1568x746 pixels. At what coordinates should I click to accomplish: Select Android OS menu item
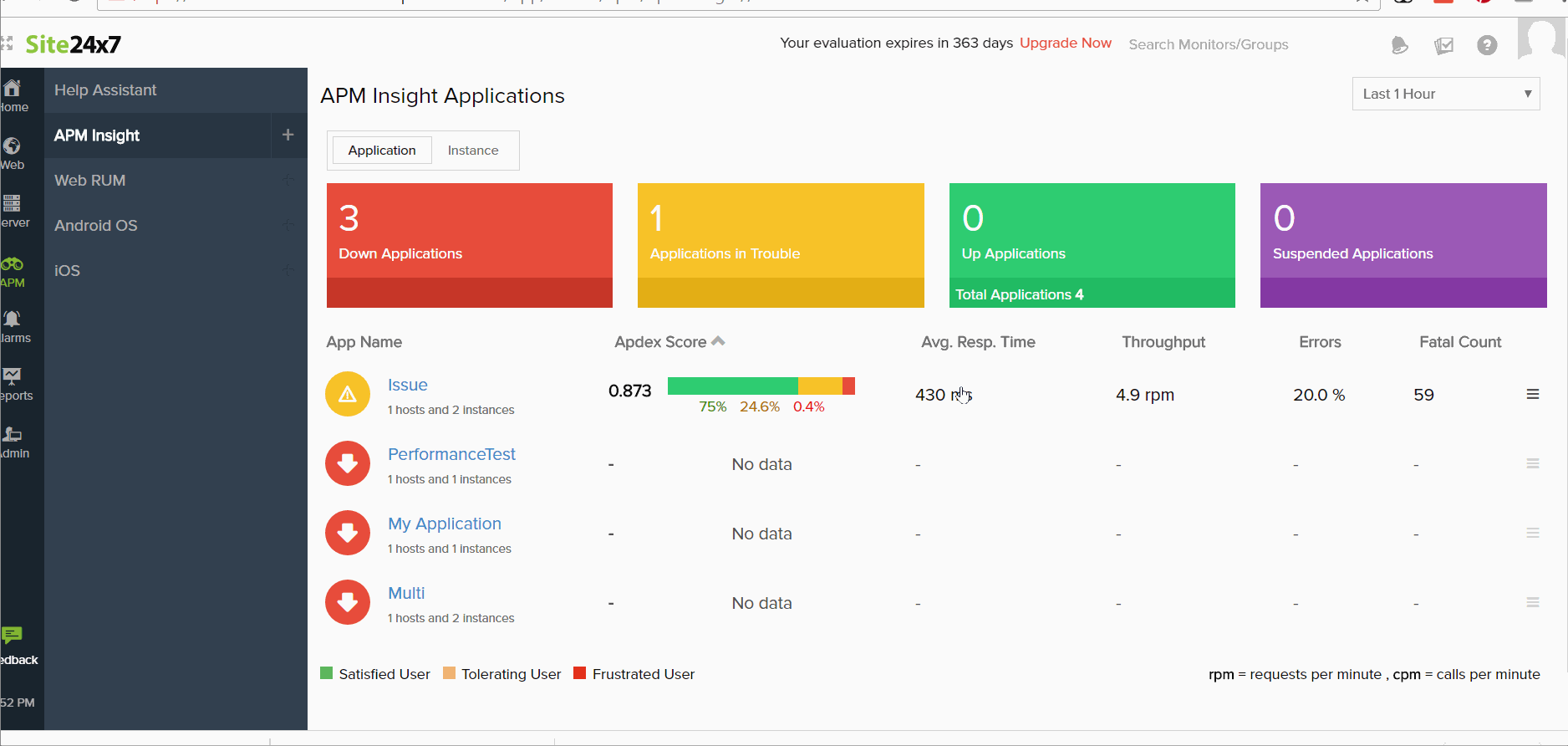point(96,226)
